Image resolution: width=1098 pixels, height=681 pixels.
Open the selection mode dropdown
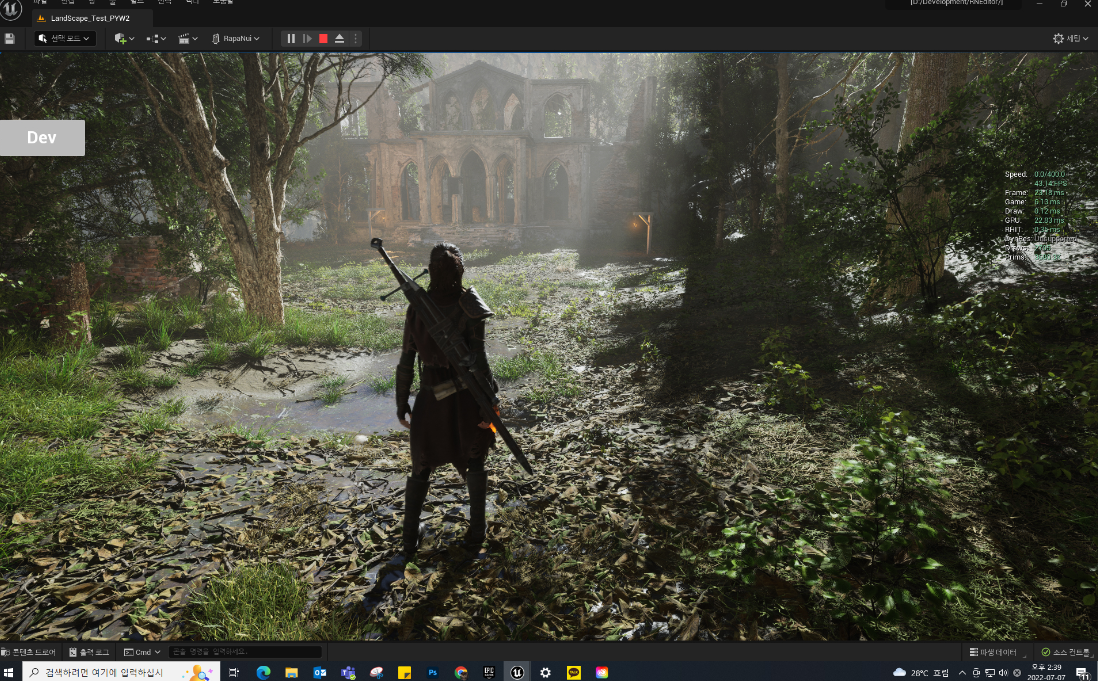[x=64, y=38]
